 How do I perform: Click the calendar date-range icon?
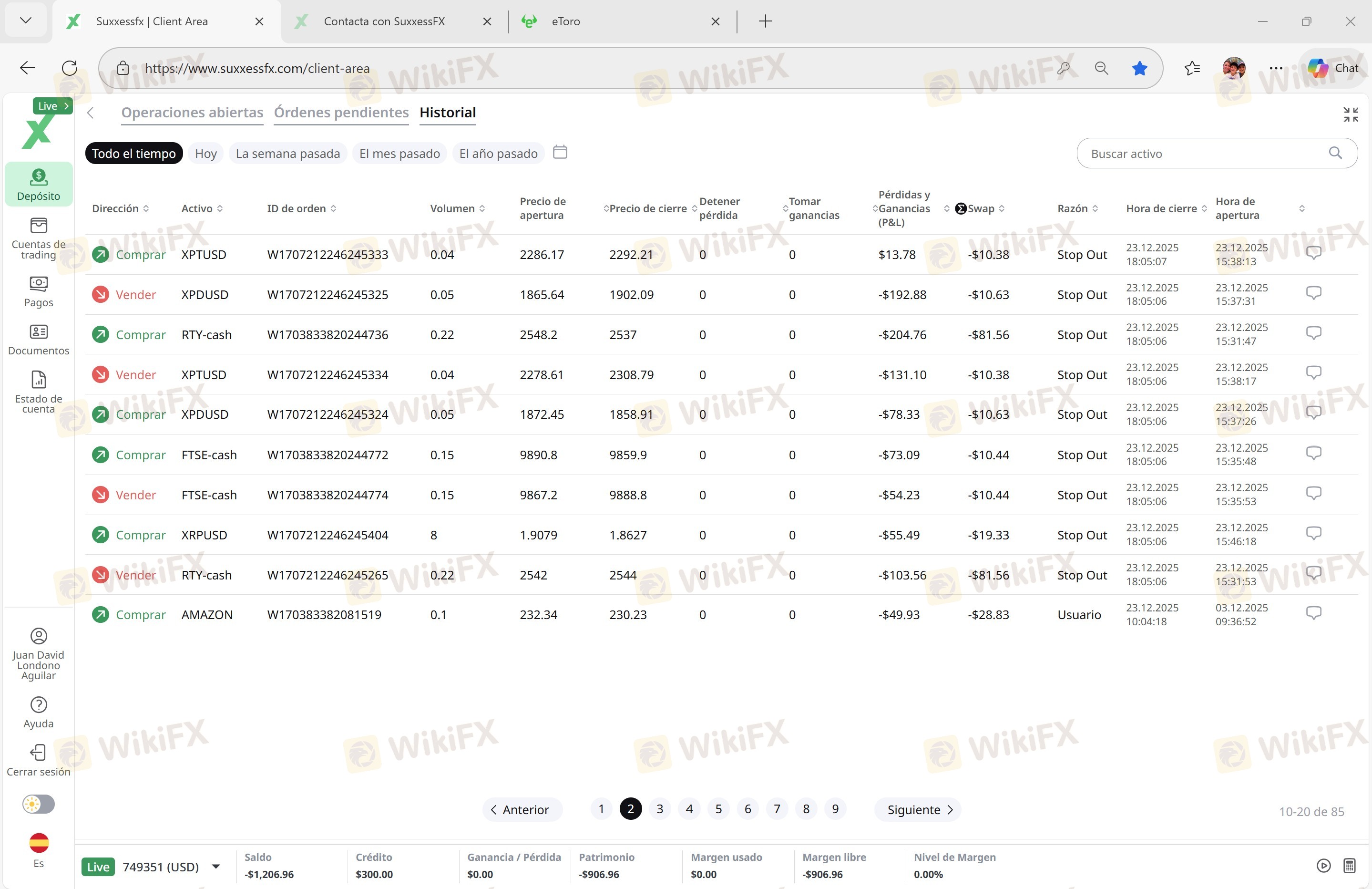click(x=560, y=152)
